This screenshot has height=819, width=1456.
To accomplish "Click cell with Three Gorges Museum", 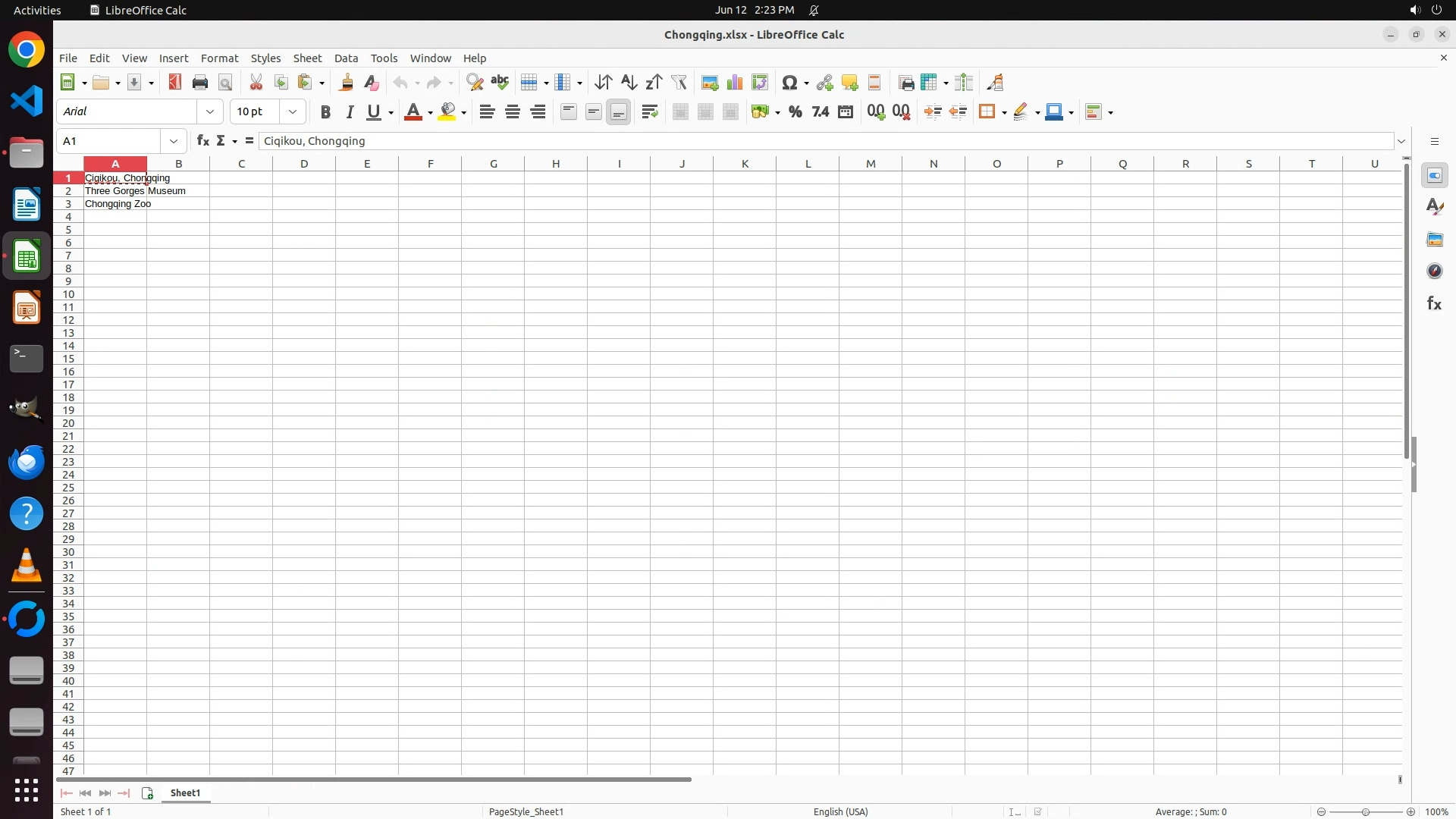I will 115,191.
